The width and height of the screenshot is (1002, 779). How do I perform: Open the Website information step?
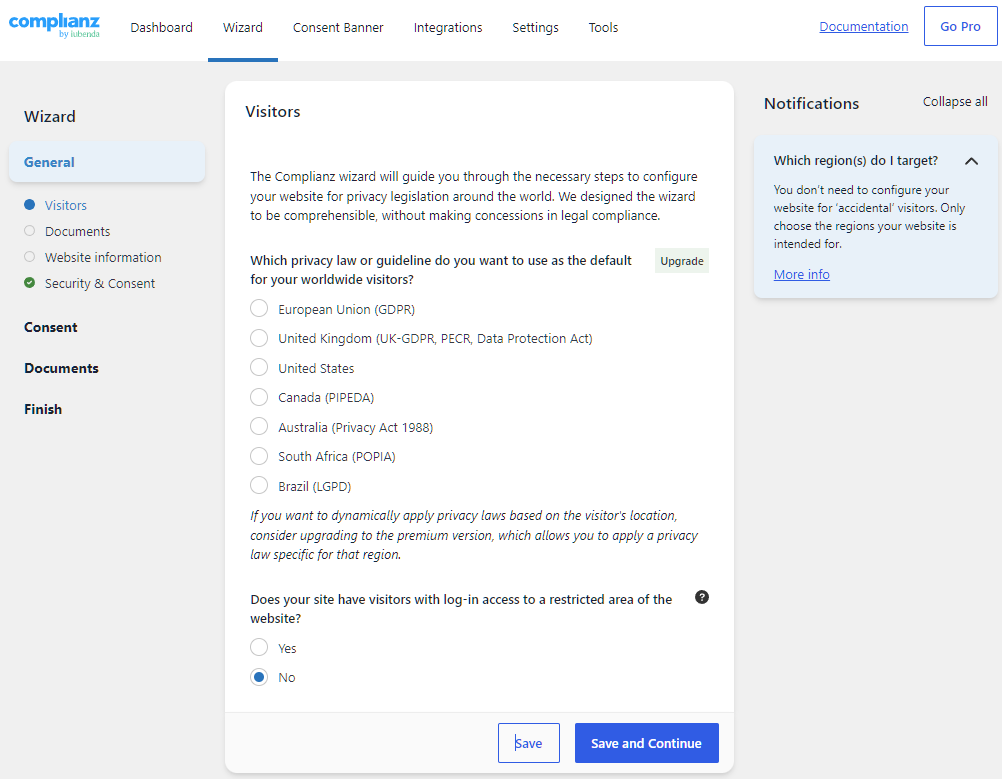[x=103, y=258]
